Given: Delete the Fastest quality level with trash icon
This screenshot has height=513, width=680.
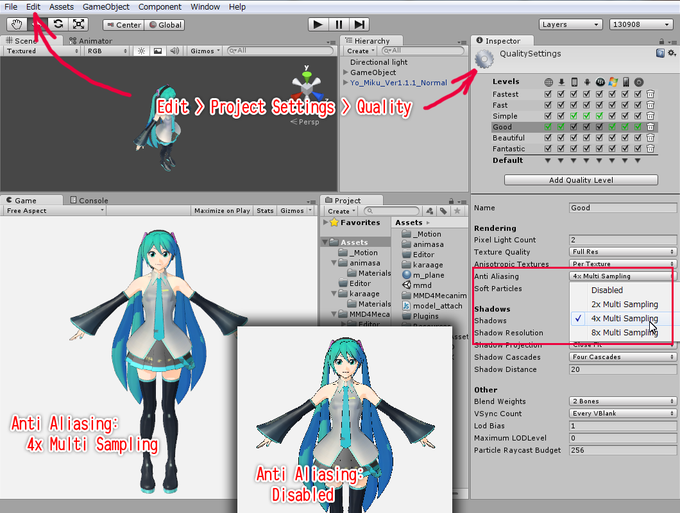Looking at the screenshot, I should [x=651, y=94].
